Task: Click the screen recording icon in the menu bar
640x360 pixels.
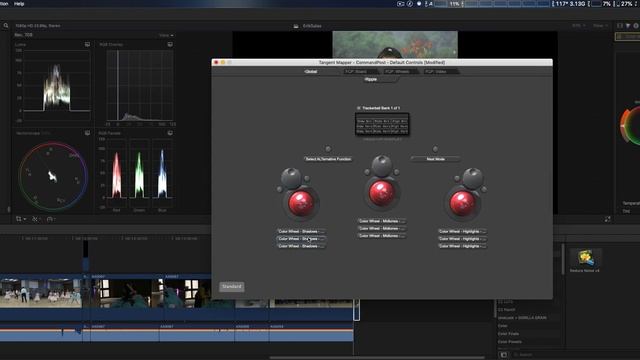Action: click(x=400, y=4)
